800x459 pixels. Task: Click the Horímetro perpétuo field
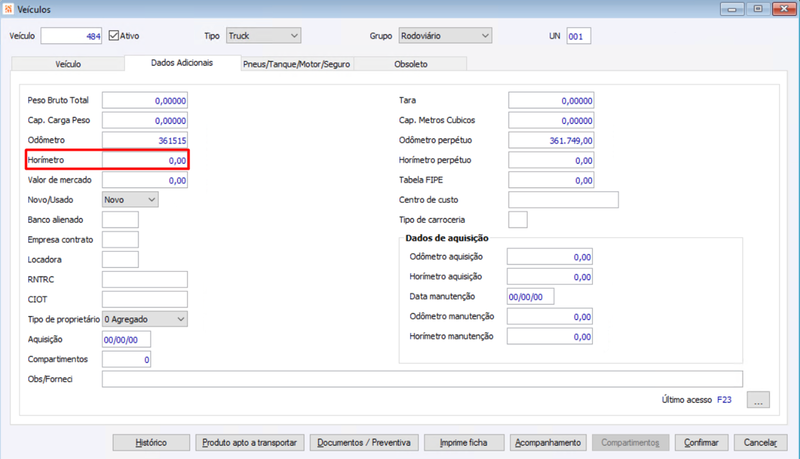pos(551,160)
